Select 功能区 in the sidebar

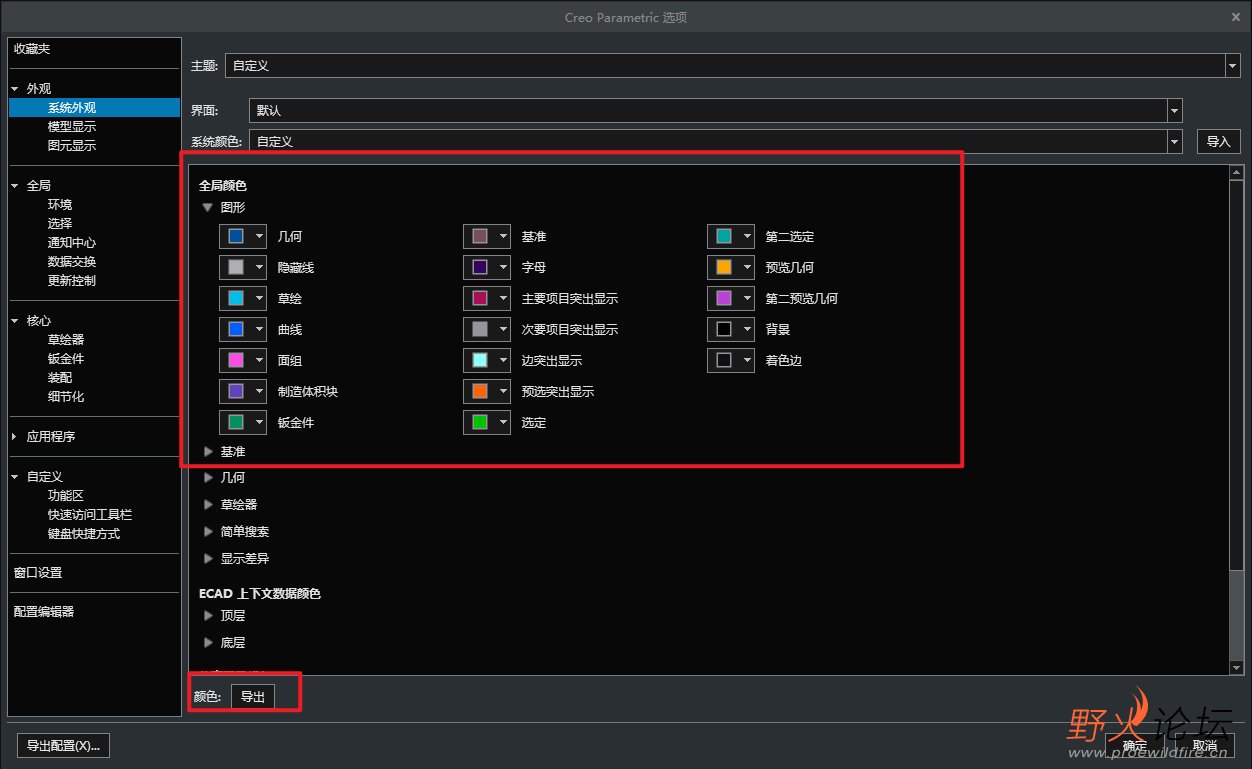tap(66, 496)
